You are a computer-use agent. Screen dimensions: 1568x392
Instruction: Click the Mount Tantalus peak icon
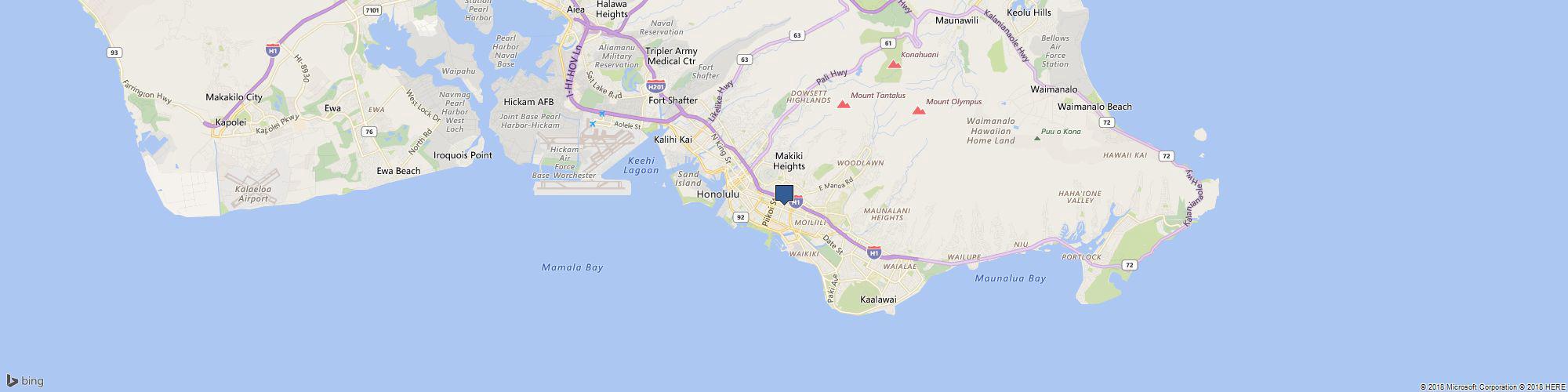point(844,103)
